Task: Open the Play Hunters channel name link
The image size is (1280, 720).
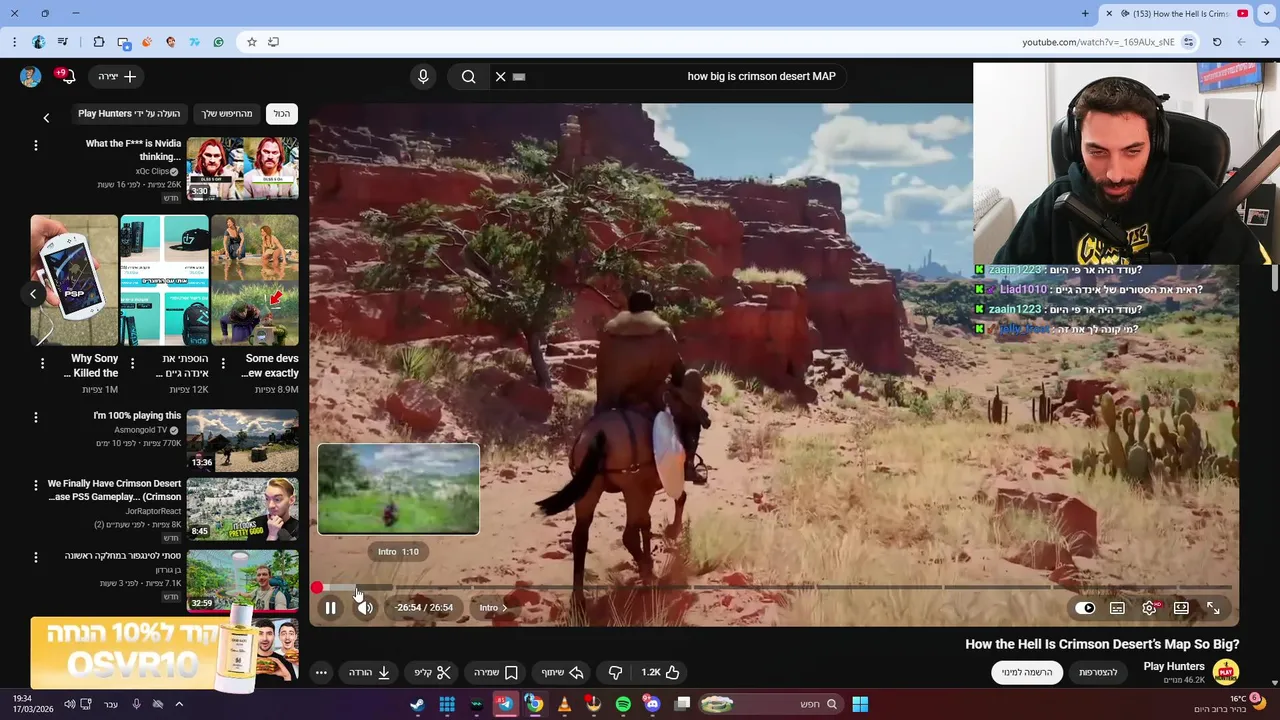Action: (x=1174, y=667)
